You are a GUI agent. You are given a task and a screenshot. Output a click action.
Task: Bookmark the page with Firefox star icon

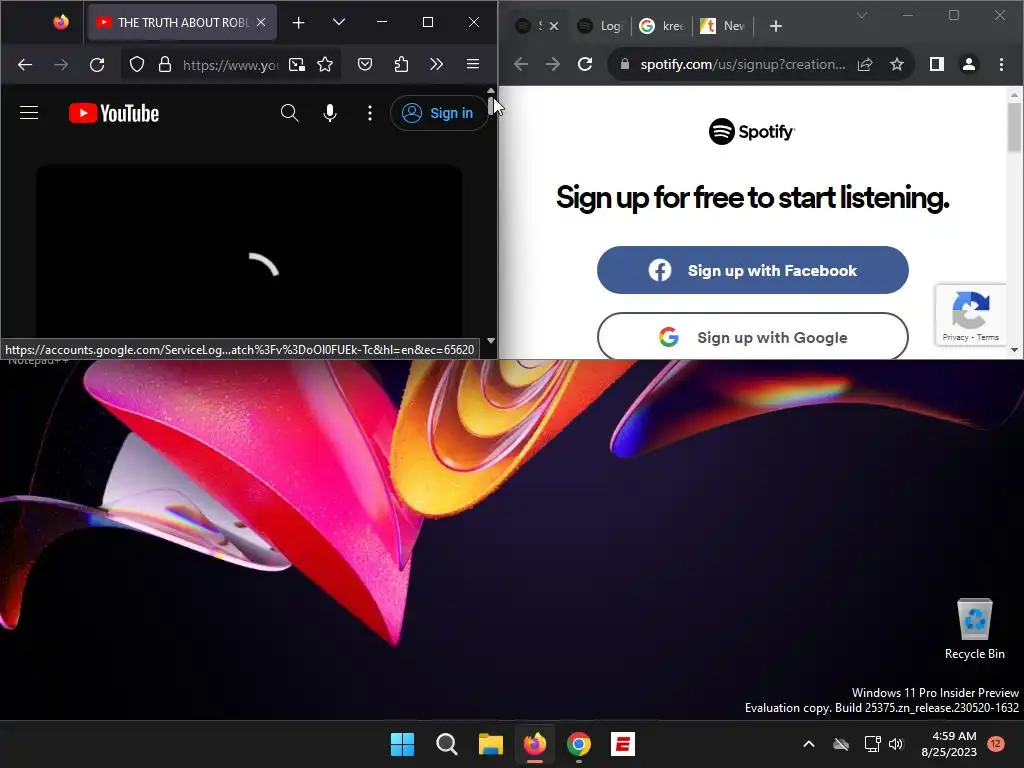[x=325, y=65]
